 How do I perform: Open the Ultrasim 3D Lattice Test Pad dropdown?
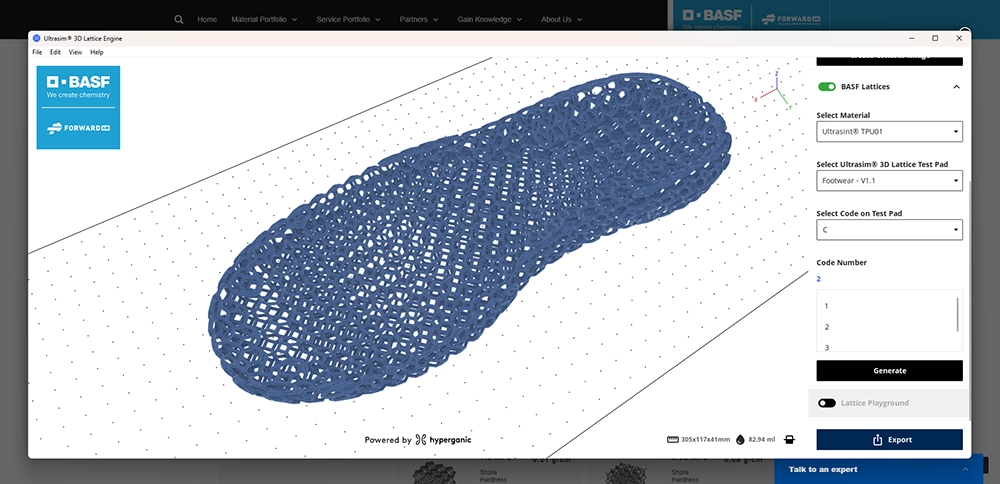tap(889, 180)
